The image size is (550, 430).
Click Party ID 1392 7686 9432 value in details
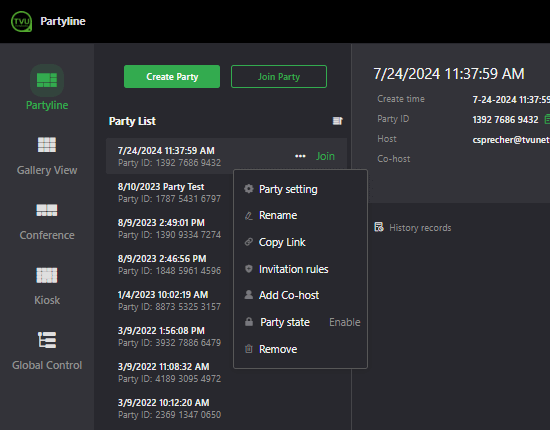click(505, 120)
